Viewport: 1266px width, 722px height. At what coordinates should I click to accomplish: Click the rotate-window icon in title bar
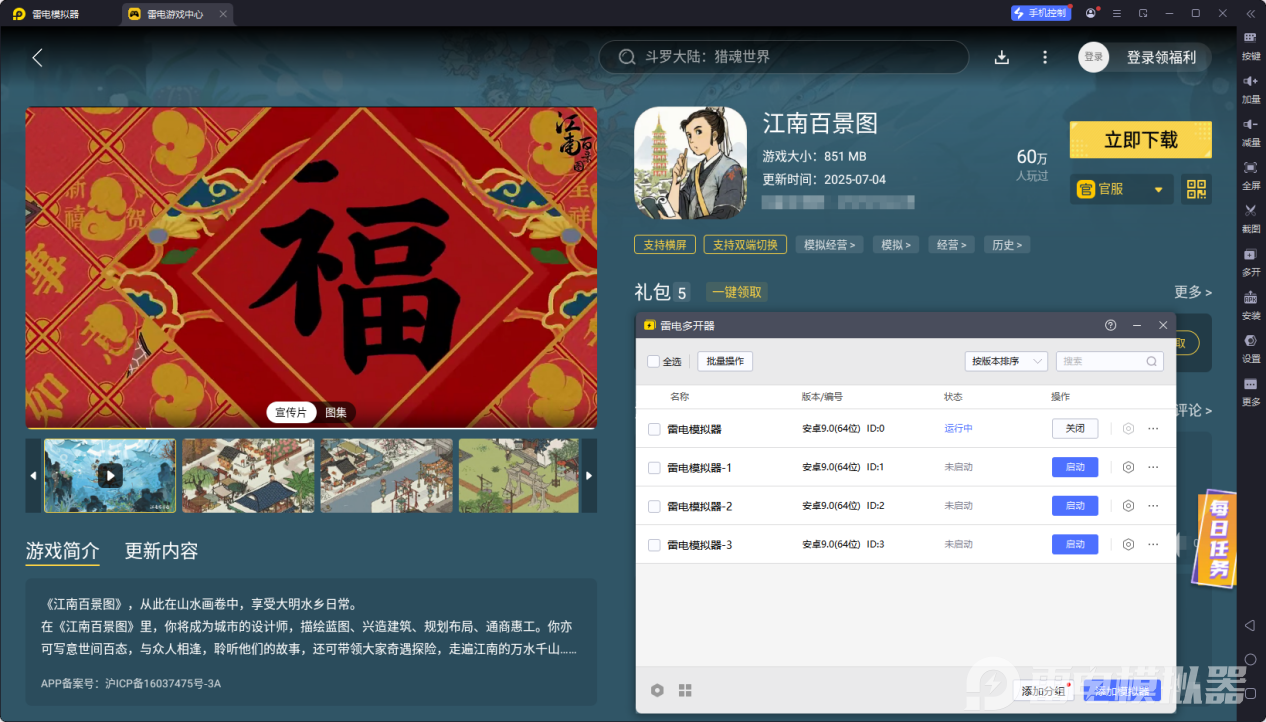(x=1143, y=13)
